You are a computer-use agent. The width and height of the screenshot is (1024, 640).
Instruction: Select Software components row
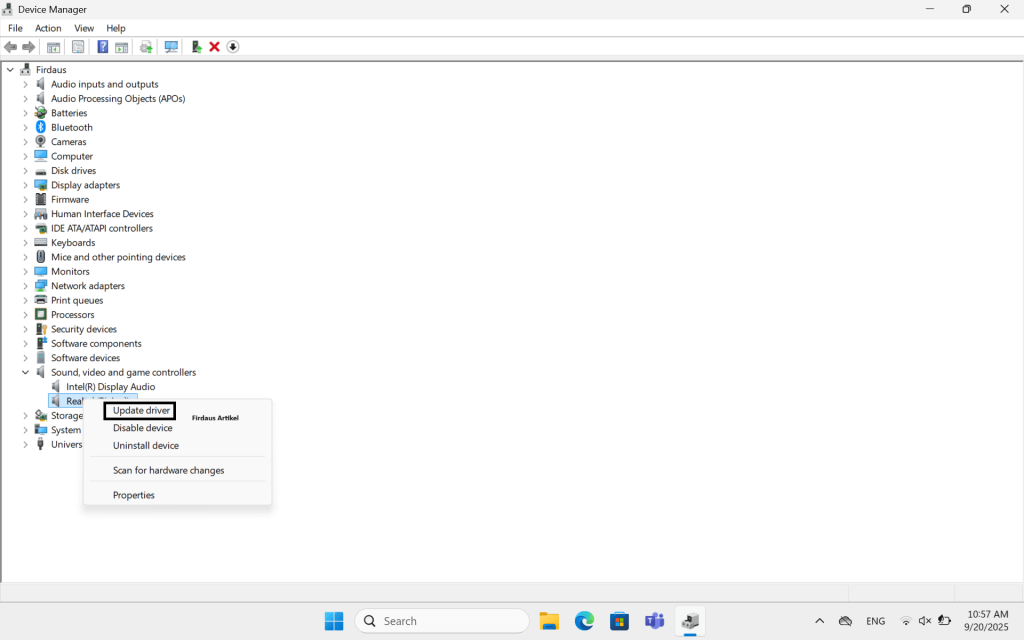tap(96, 344)
